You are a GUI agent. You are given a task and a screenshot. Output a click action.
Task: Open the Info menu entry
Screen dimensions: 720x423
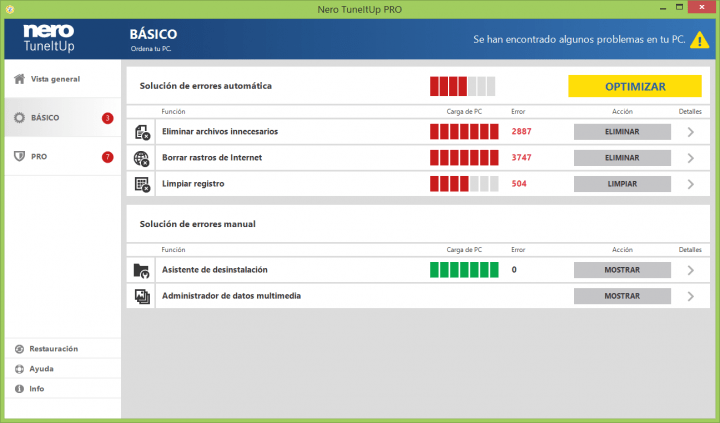63,389
